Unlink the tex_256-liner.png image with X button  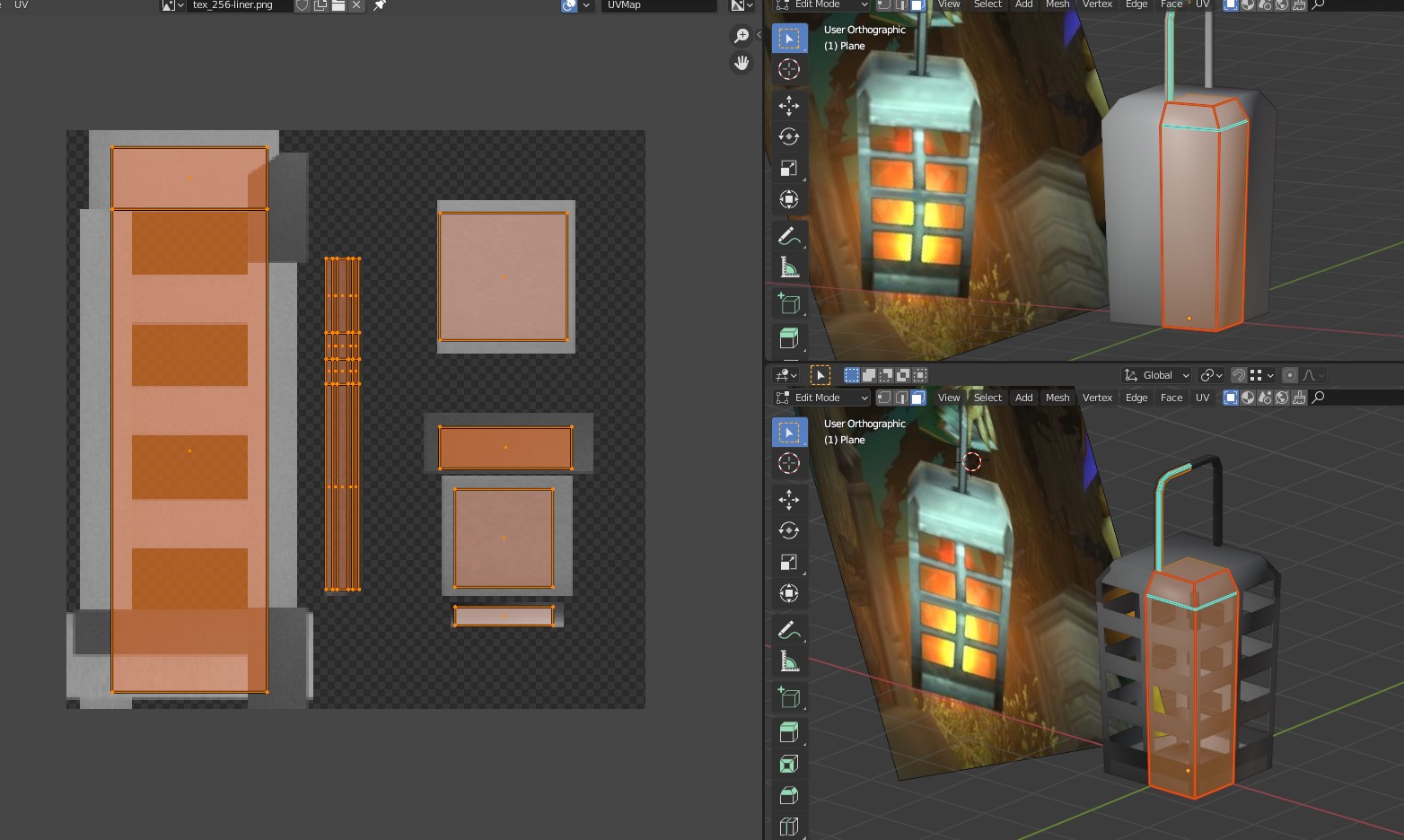coord(356,5)
